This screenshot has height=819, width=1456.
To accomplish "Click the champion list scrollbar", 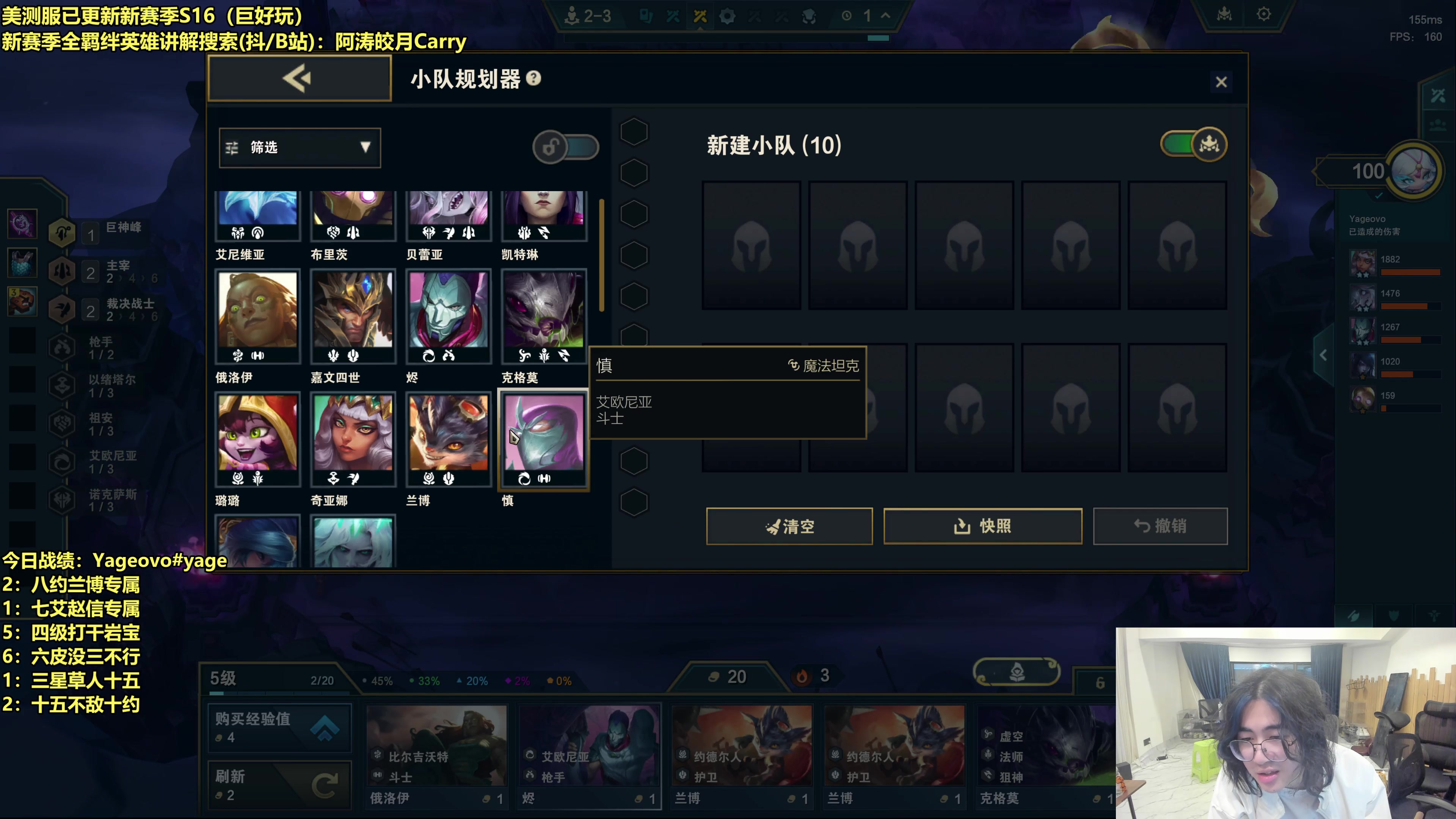I will tap(601, 254).
